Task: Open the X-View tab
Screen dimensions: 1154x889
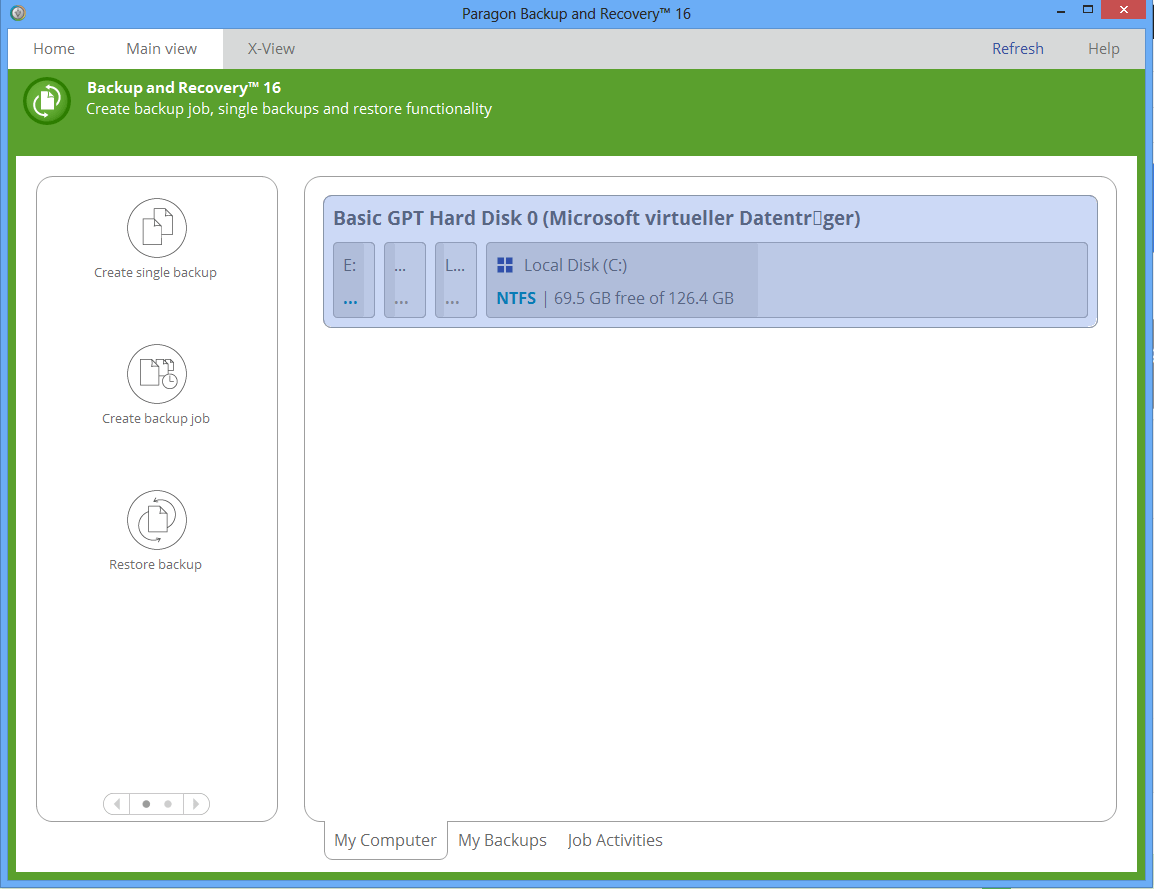Action: click(x=271, y=48)
